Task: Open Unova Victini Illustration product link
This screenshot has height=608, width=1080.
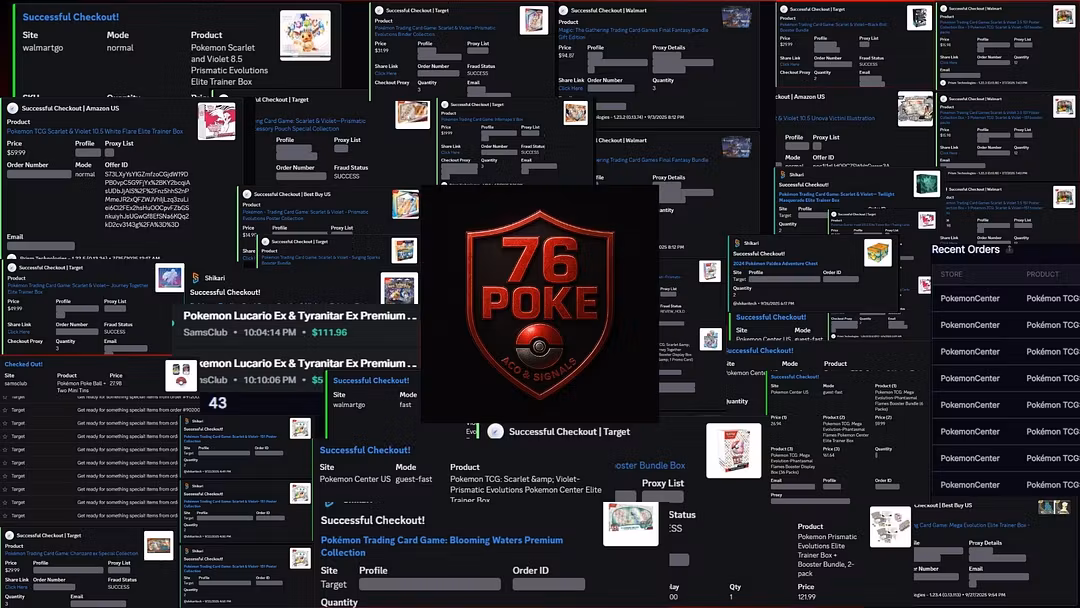Action: pos(825,118)
